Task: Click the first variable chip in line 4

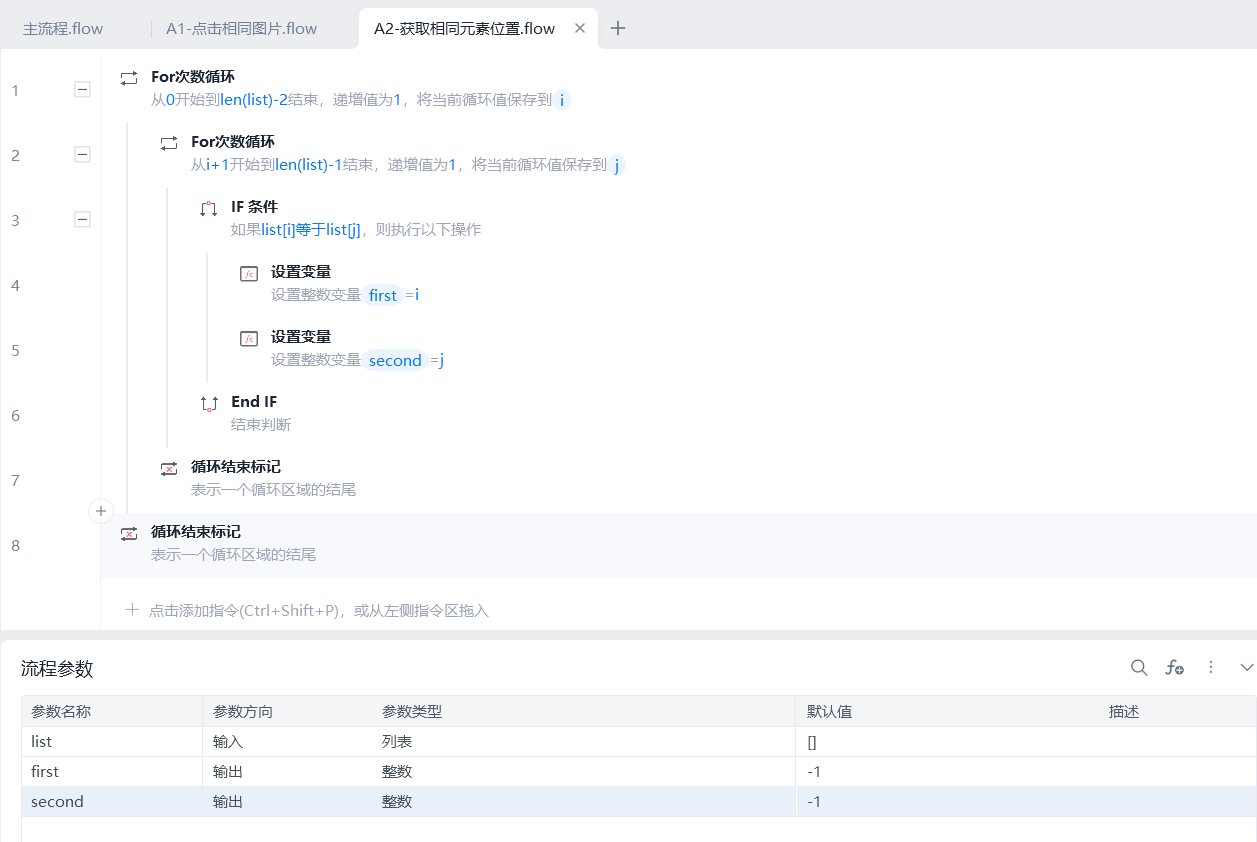Action: [383, 295]
